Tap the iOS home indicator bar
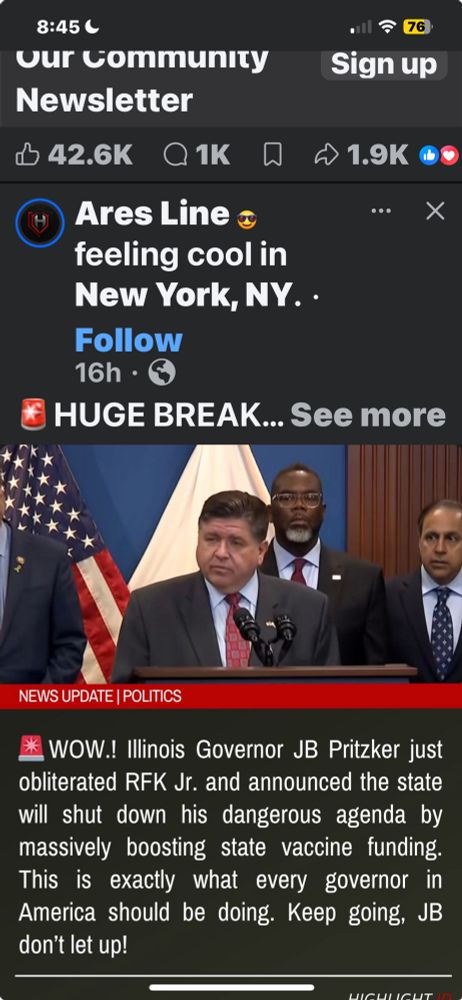Screen dimensions: 462x1000 tap(232, 987)
